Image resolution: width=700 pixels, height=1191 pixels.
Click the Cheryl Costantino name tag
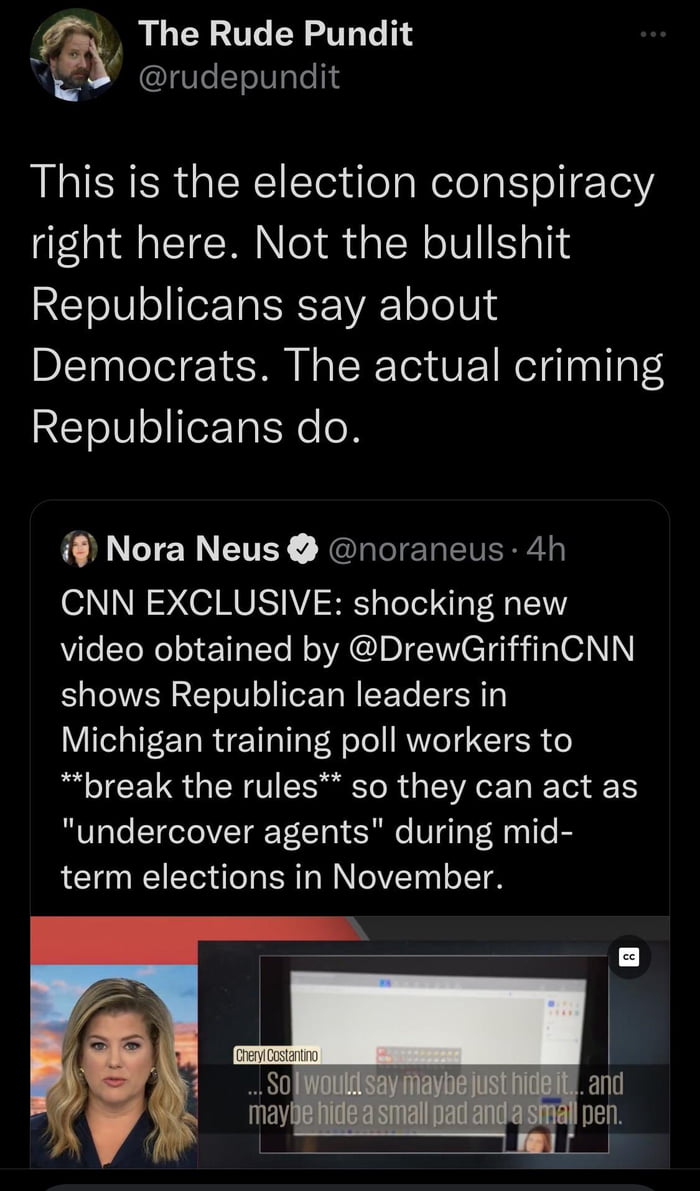(276, 1055)
